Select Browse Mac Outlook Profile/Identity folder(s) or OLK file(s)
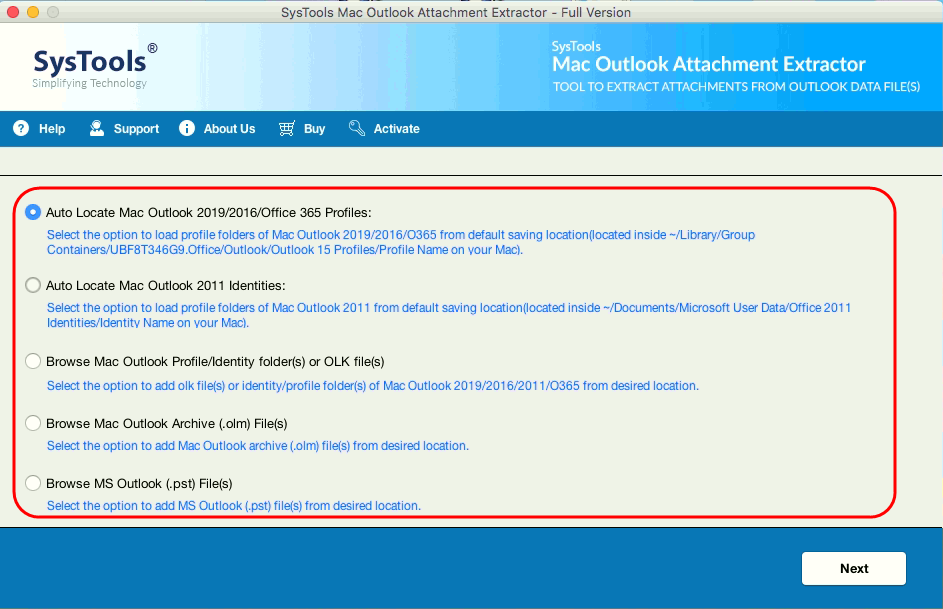 pyautogui.click(x=33, y=361)
